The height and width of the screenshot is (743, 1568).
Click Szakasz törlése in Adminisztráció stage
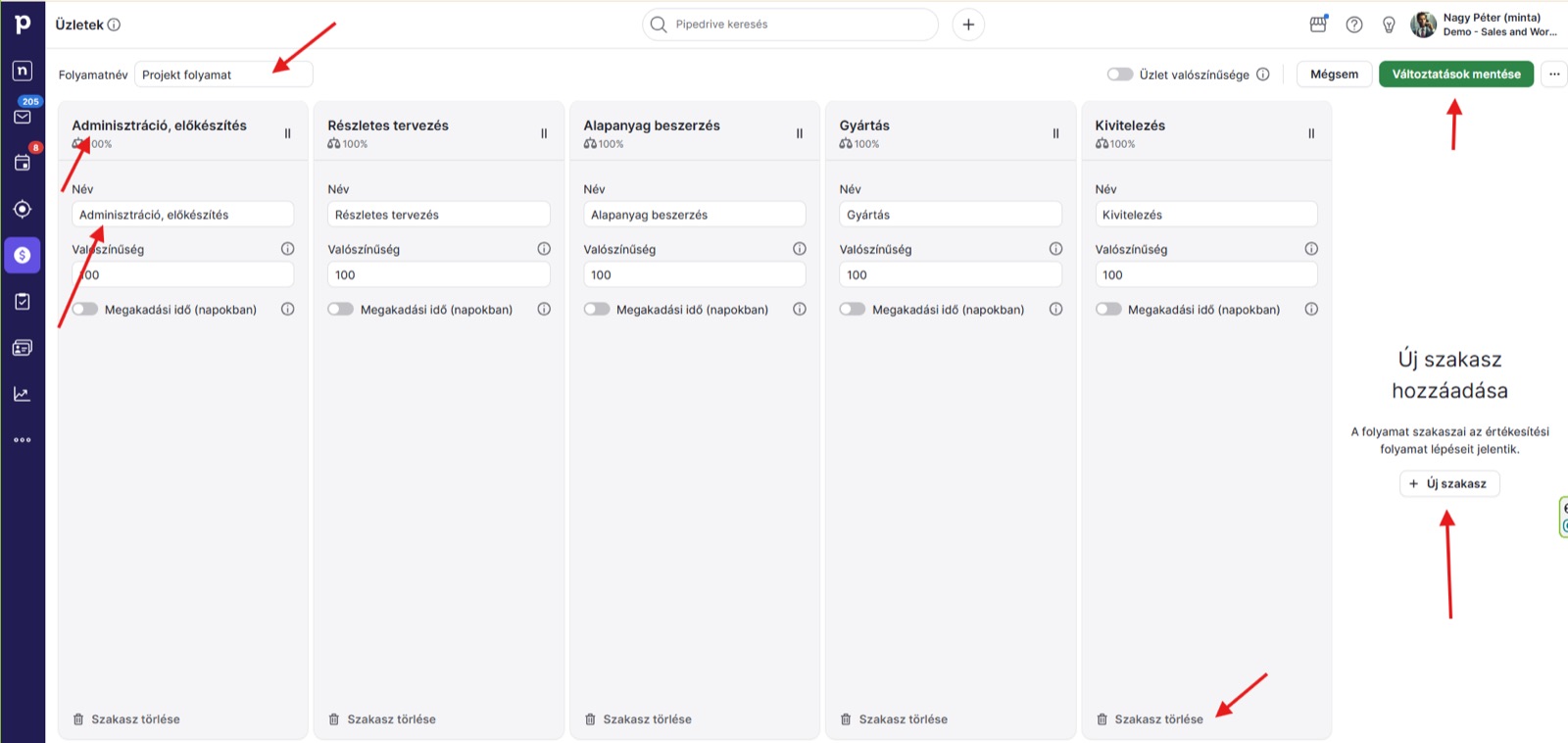(x=126, y=719)
